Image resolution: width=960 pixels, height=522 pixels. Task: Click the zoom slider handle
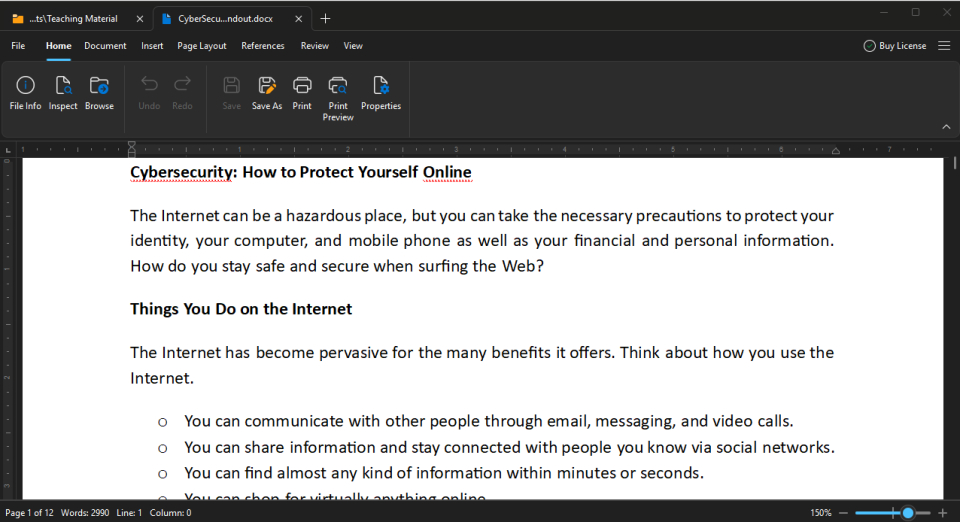[x=908, y=513]
